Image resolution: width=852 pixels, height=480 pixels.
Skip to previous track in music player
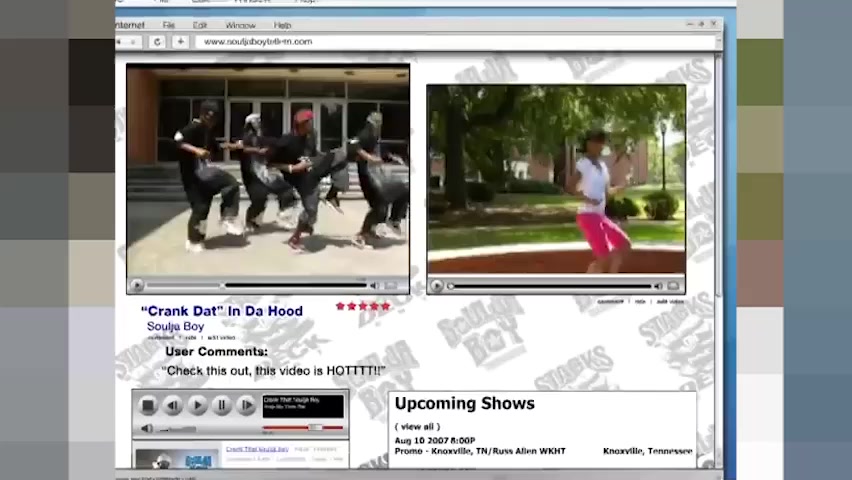pos(172,406)
